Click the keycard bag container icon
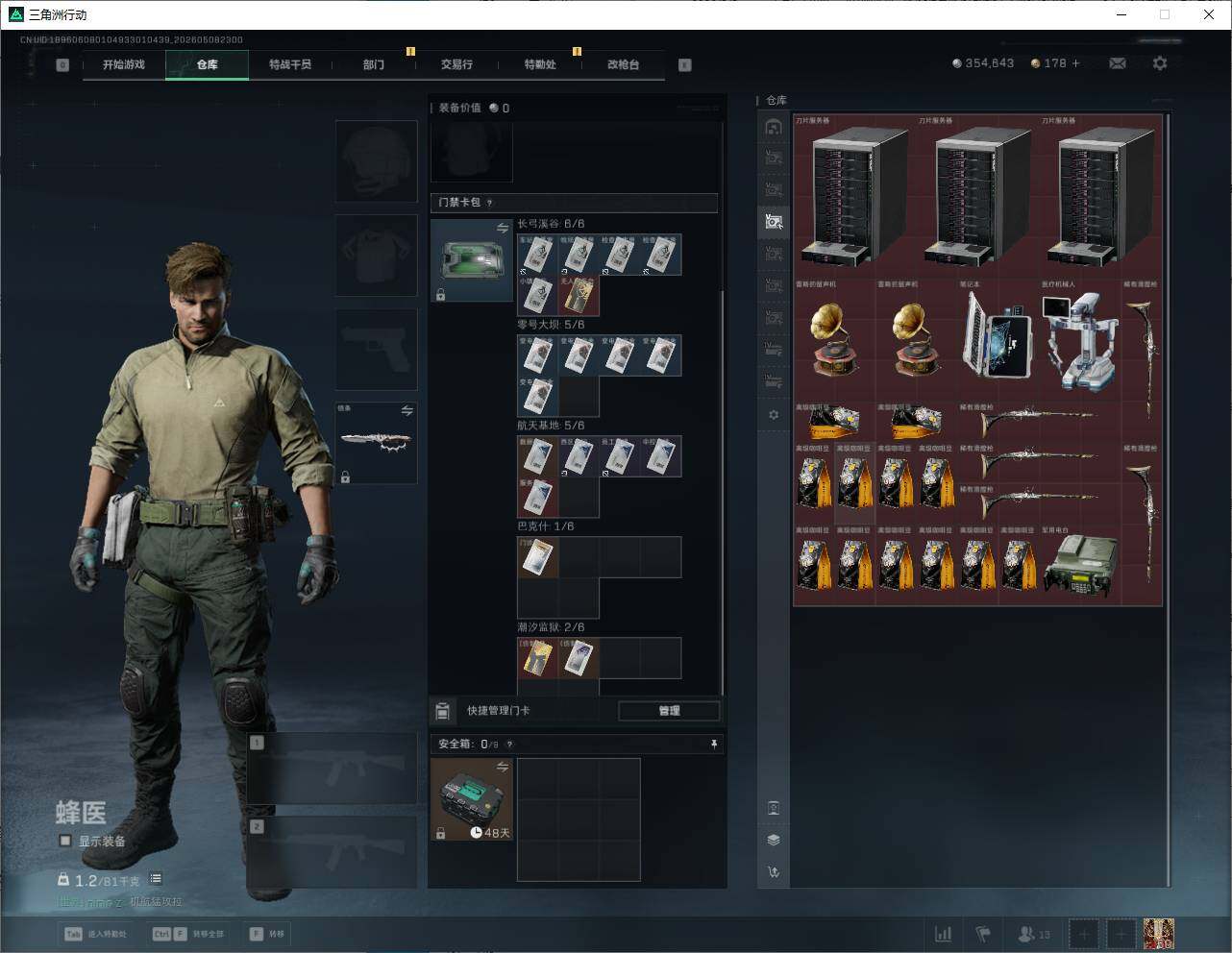 (471, 260)
